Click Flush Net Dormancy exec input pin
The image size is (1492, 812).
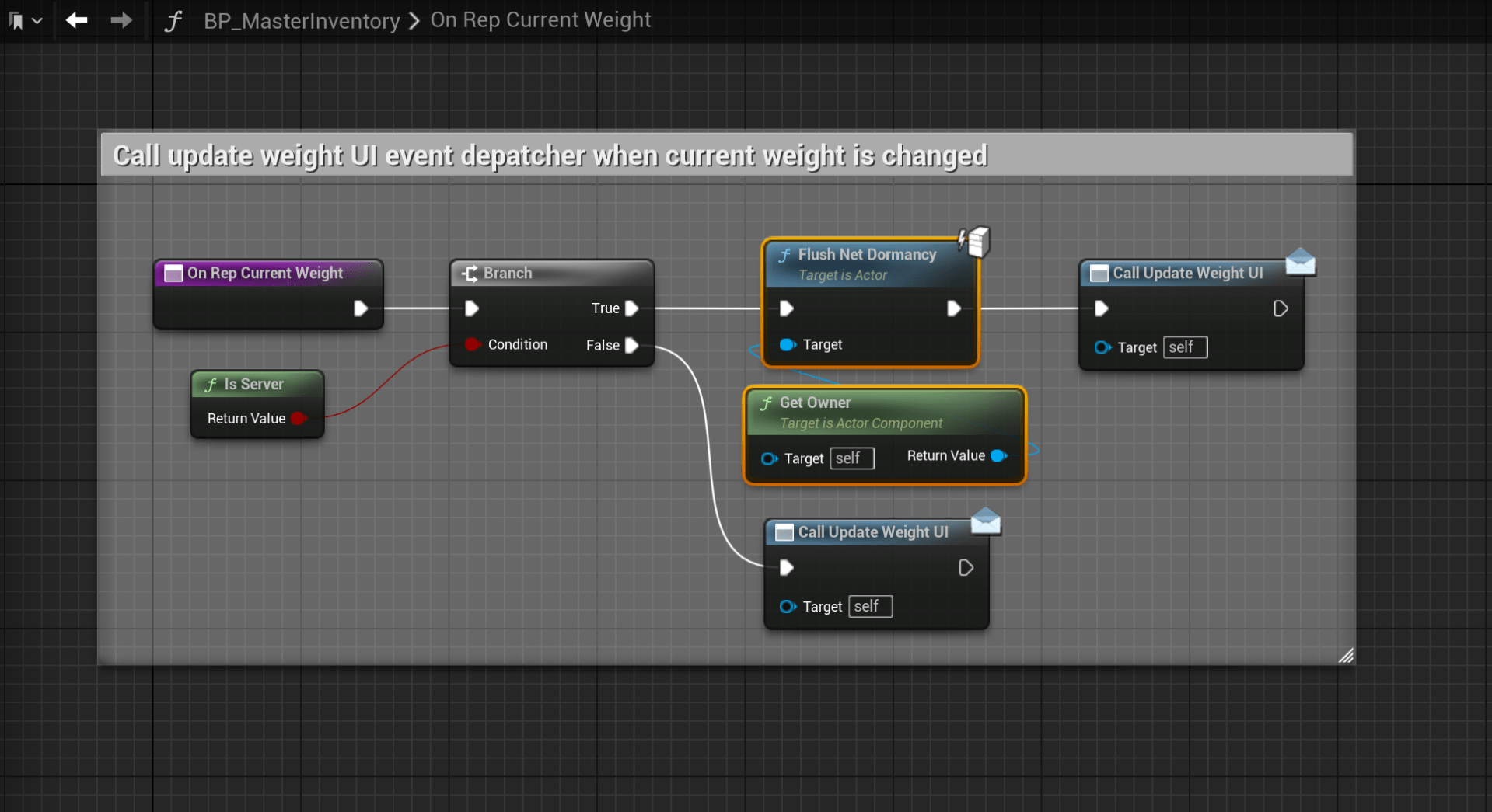pyautogui.click(x=786, y=308)
